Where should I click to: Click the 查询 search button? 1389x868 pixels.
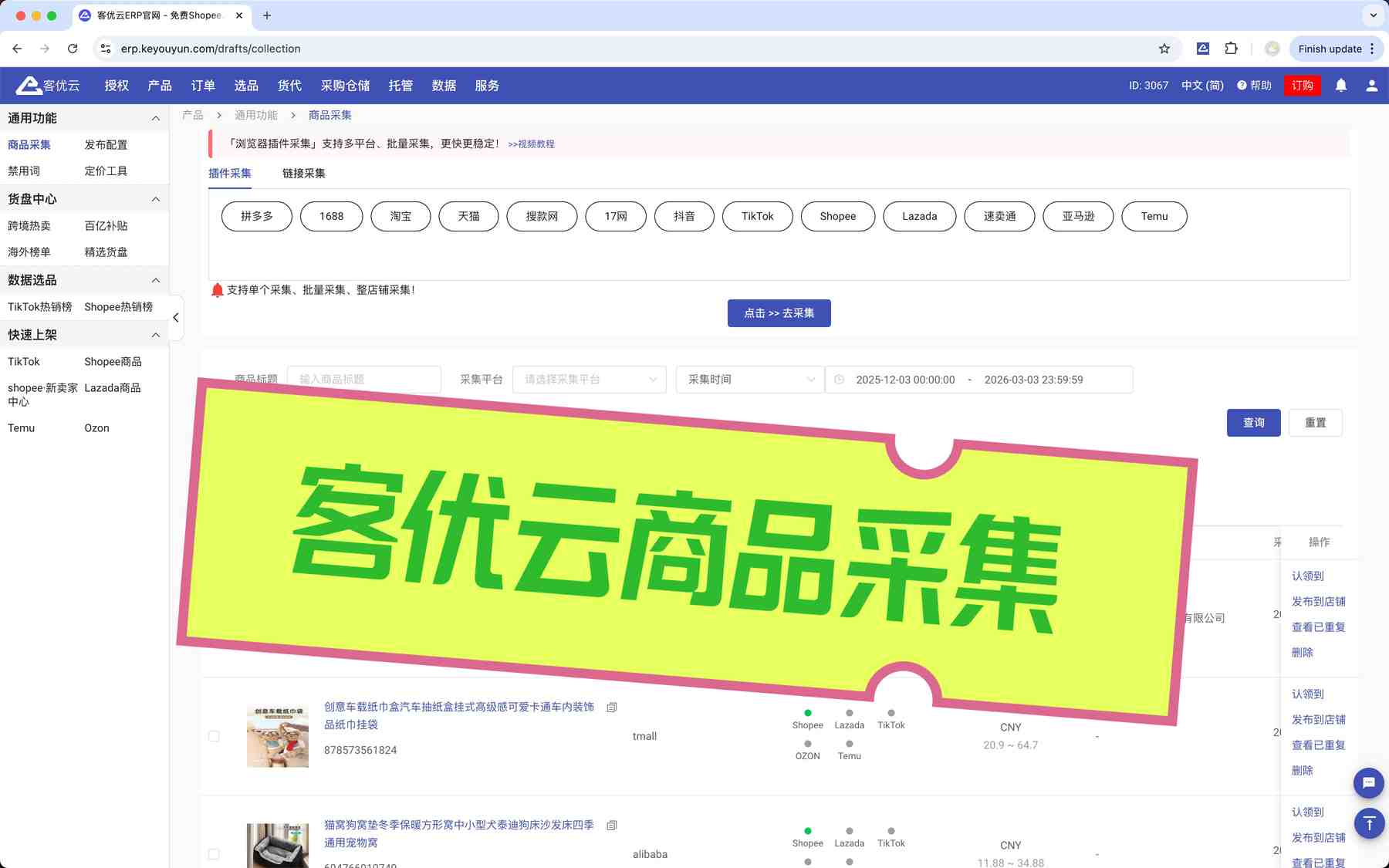coord(1253,423)
